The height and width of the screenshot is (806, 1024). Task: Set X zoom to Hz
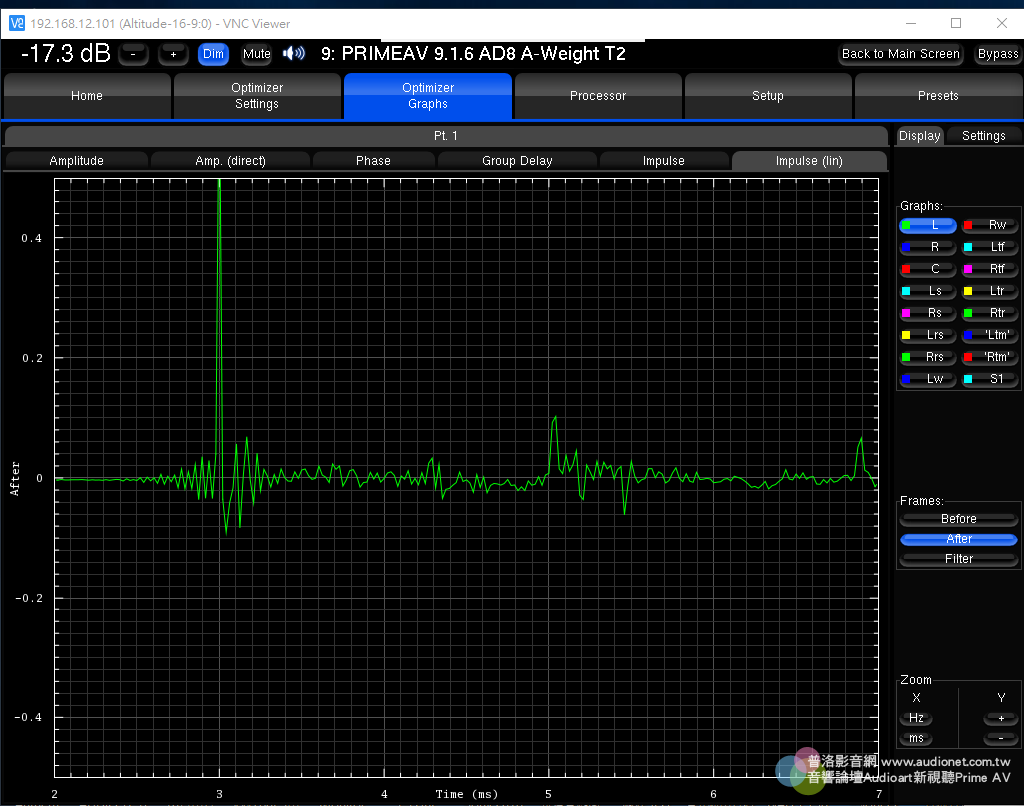coord(916,718)
